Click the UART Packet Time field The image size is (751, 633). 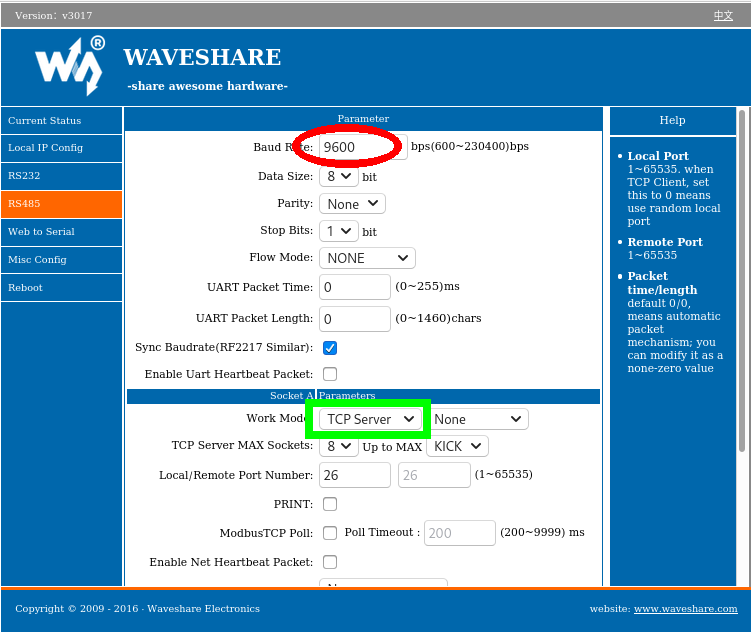click(354, 287)
